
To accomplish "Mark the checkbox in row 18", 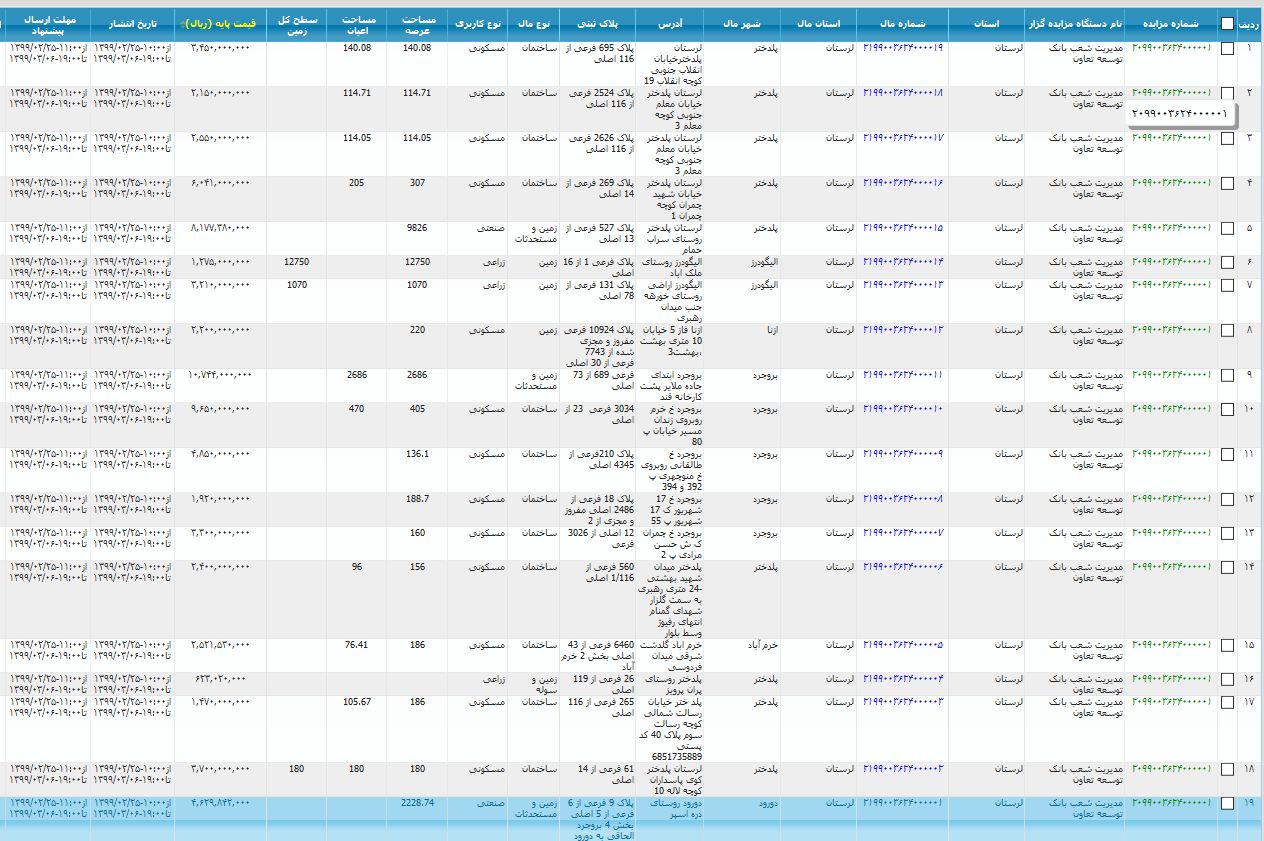I will [1227, 769].
